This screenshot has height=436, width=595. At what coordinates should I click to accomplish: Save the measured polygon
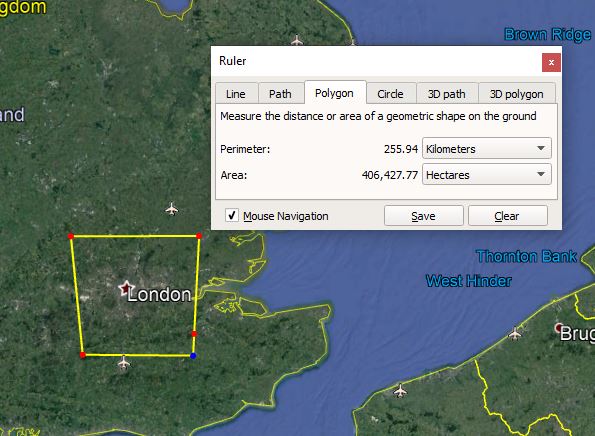pos(423,216)
